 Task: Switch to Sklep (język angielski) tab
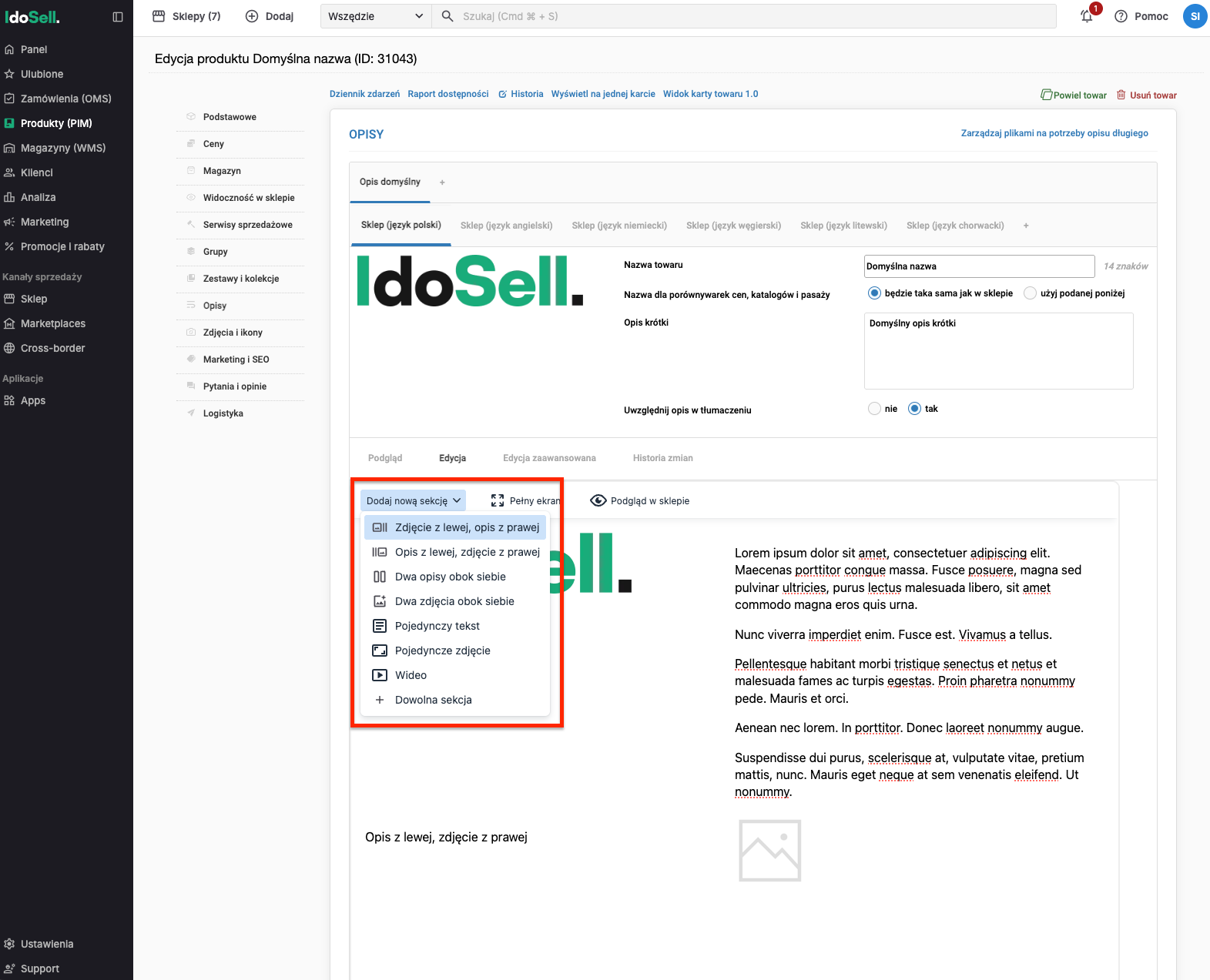(x=506, y=226)
